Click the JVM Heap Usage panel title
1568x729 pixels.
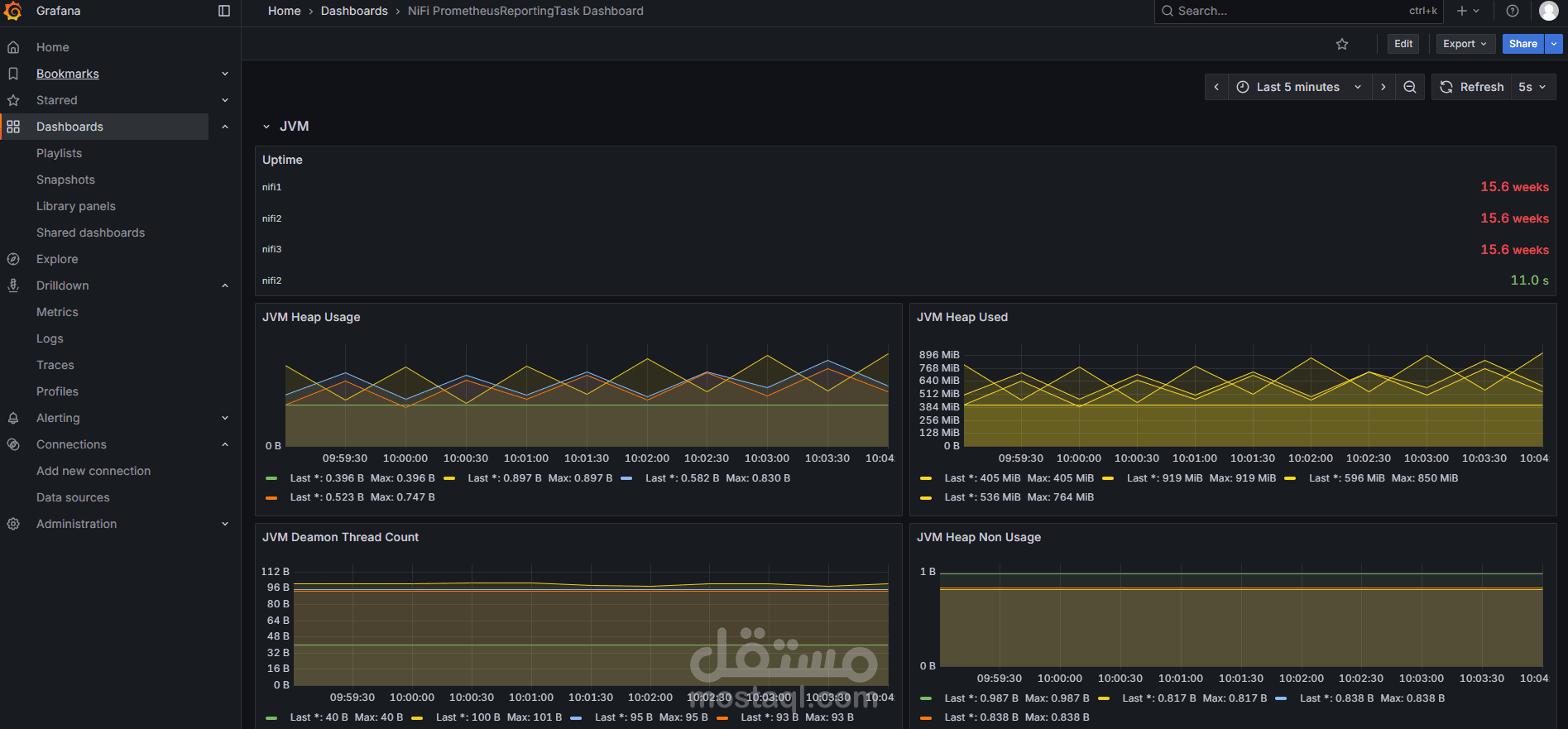[311, 317]
